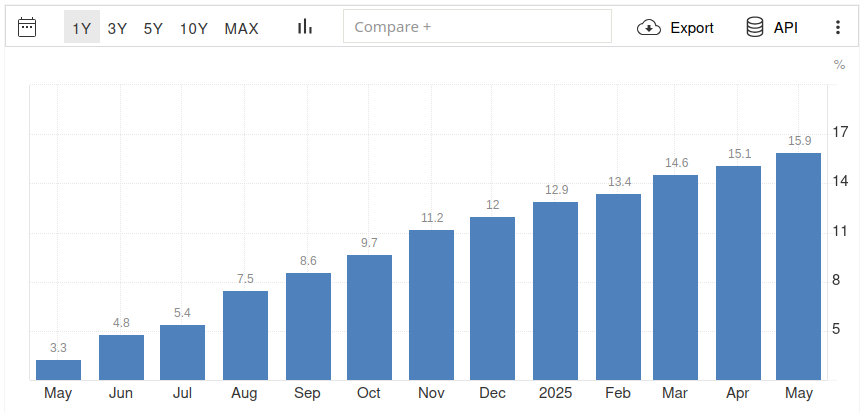Click the API database icon
Screen dimensions: 868x413
pos(755,27)
